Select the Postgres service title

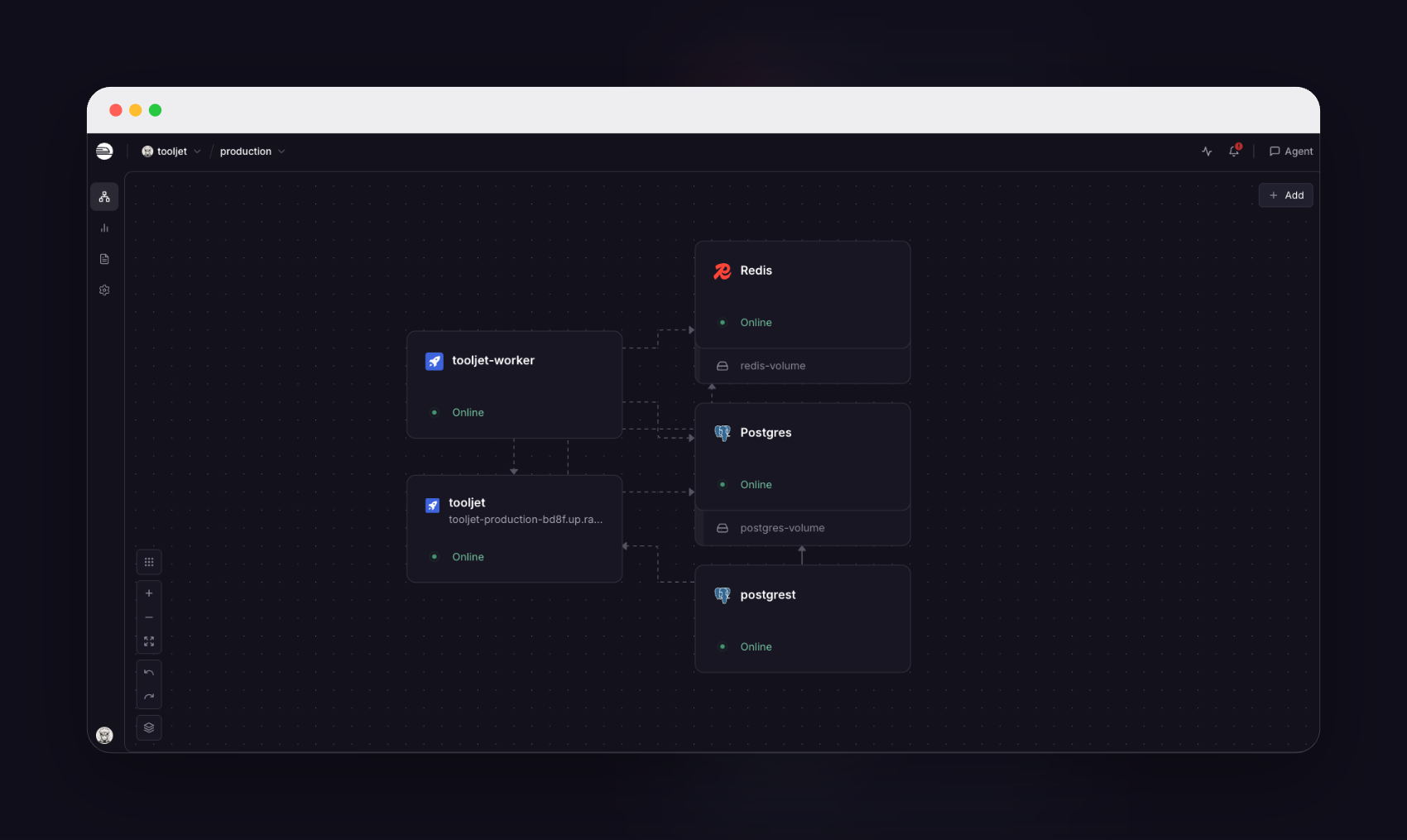pyautogui.click(x=766, y=433)
